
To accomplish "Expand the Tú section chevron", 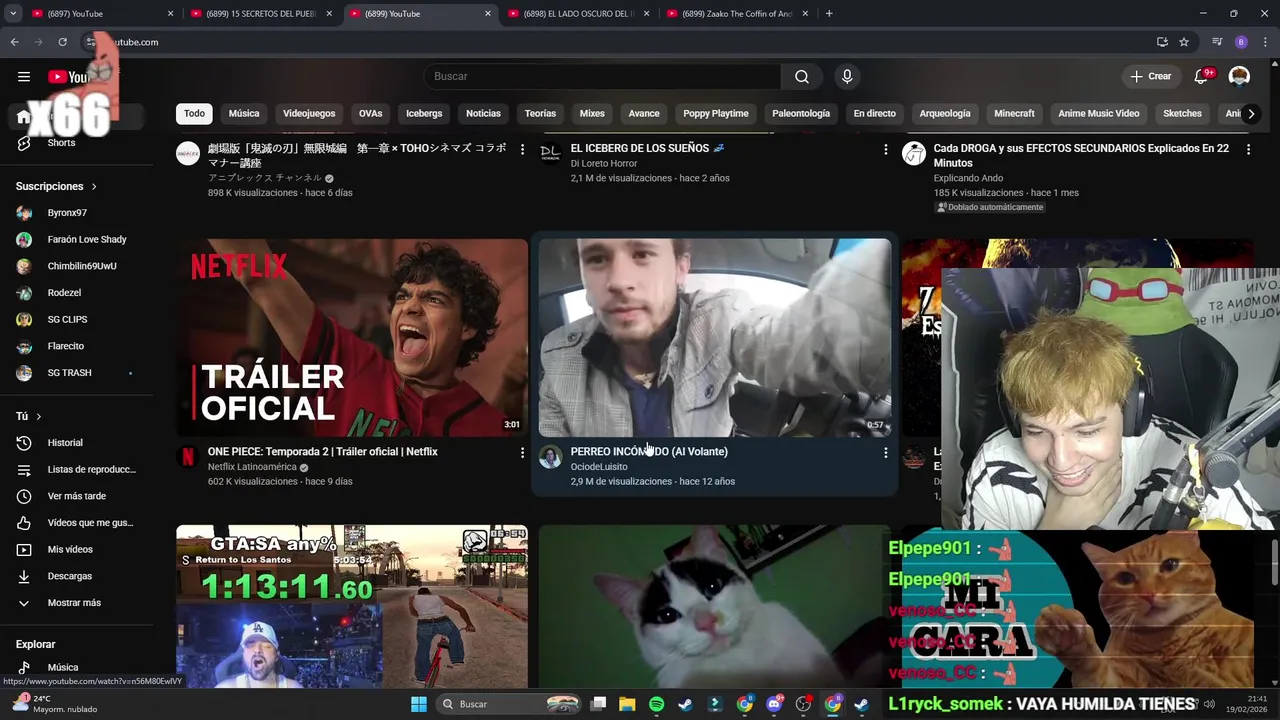I will tap(39, 416).
